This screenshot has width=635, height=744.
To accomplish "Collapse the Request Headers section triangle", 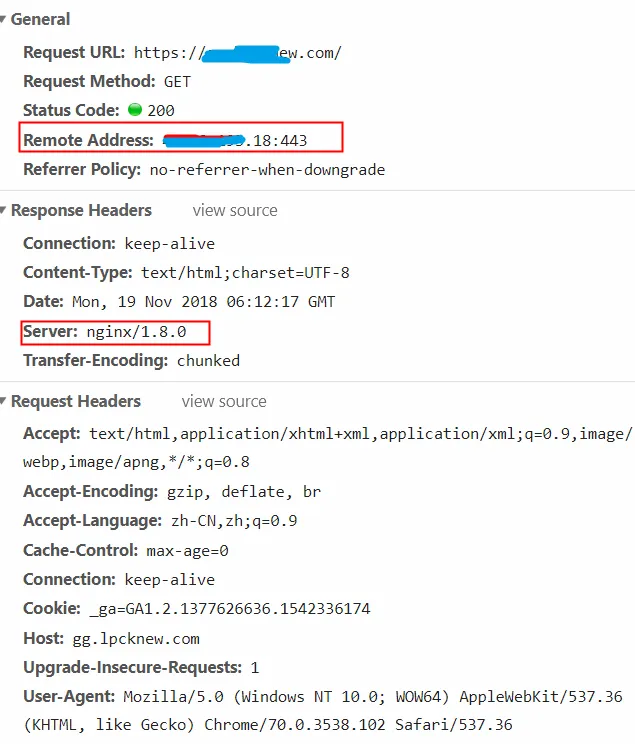I will coord(3,401).
